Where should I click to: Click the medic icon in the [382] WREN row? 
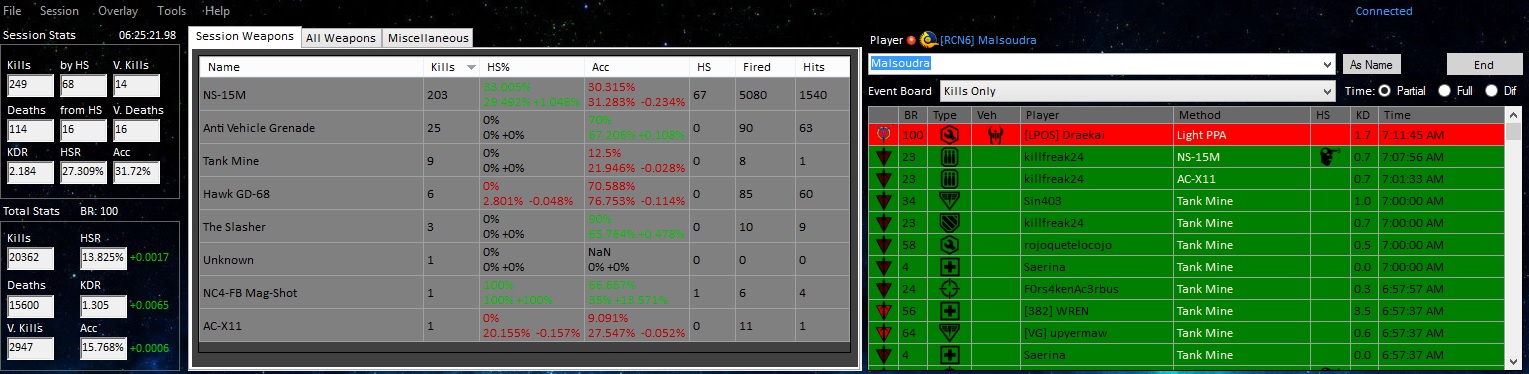(x=949, y=310)
